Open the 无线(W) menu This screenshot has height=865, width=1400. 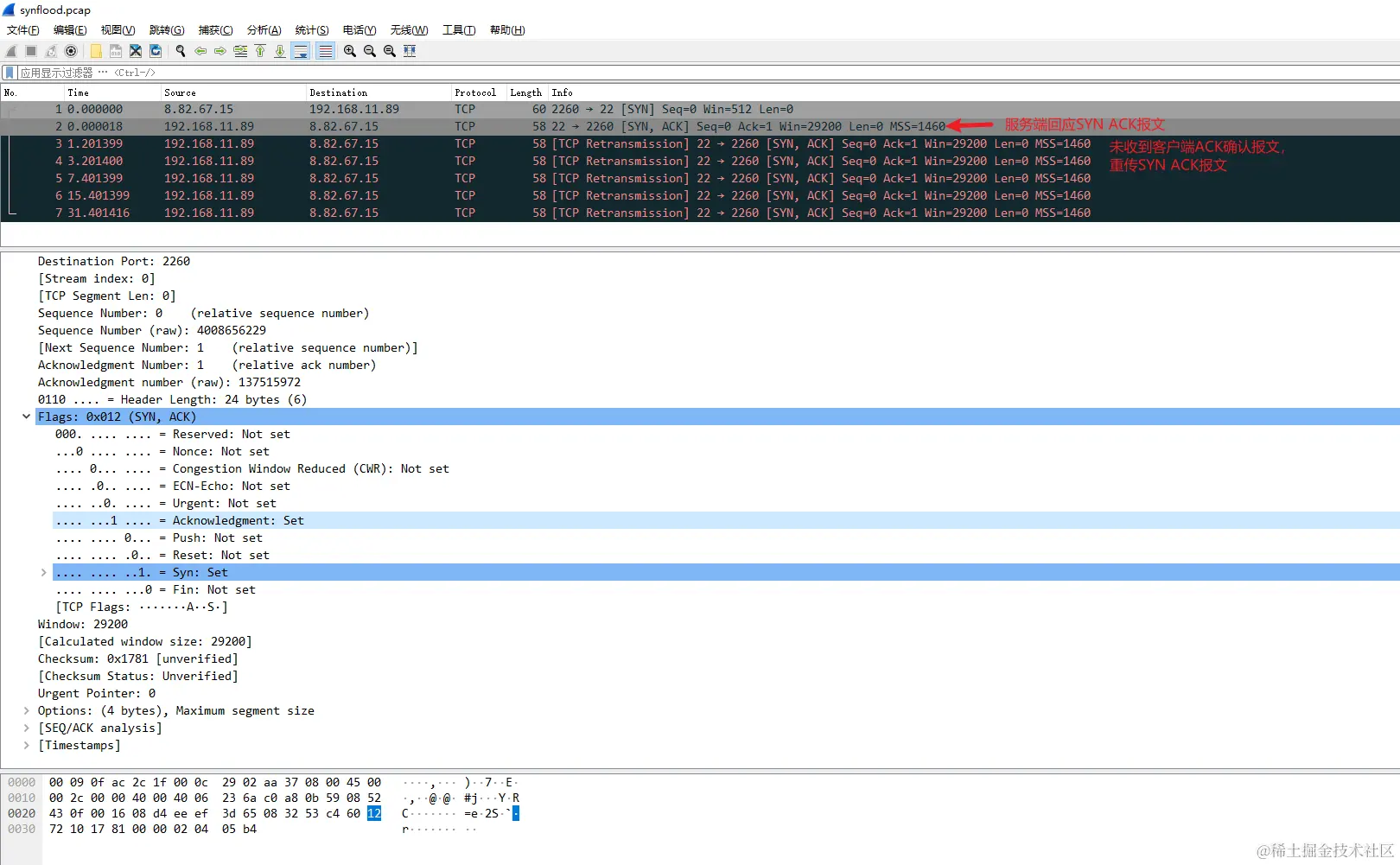(x=409, y=30)
